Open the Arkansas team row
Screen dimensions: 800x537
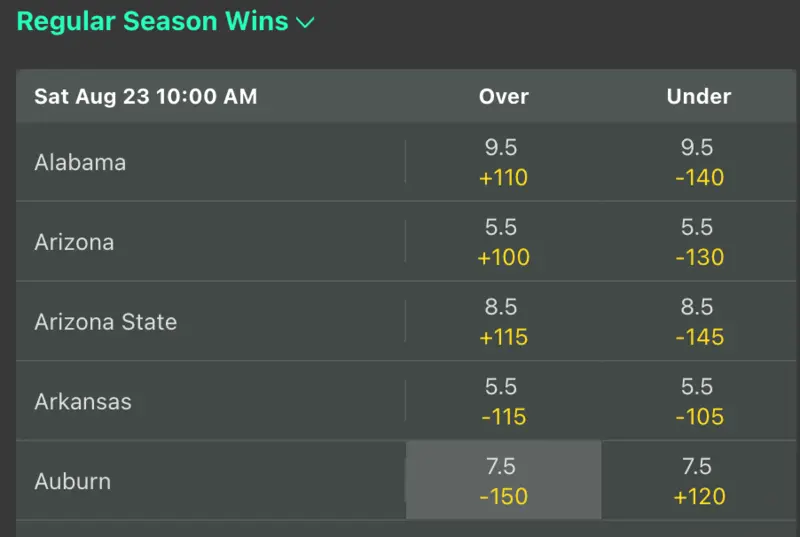pos(83,402)
